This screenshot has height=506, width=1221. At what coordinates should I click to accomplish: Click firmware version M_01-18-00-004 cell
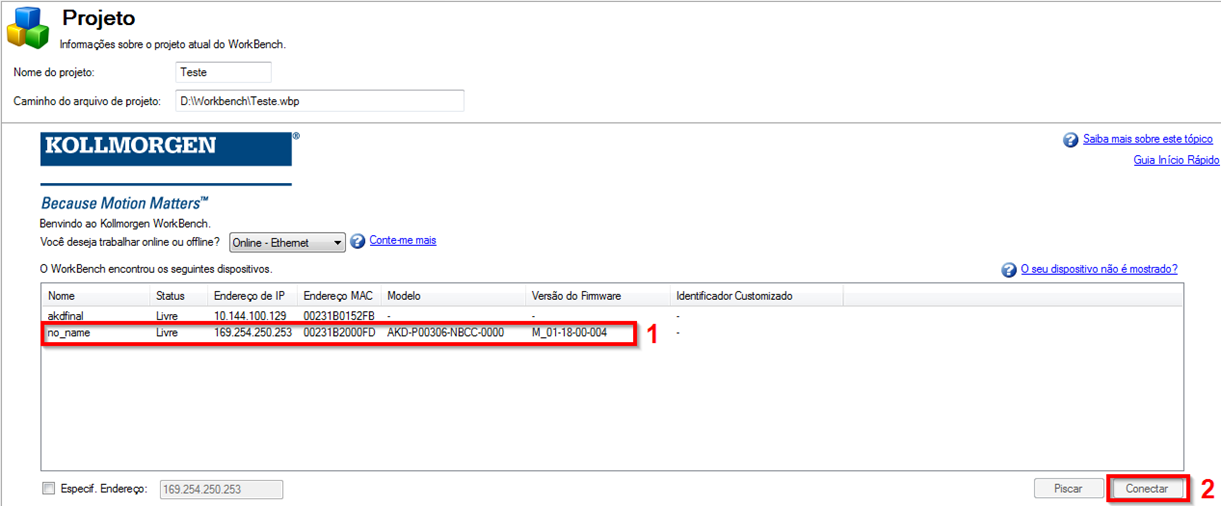569,332
